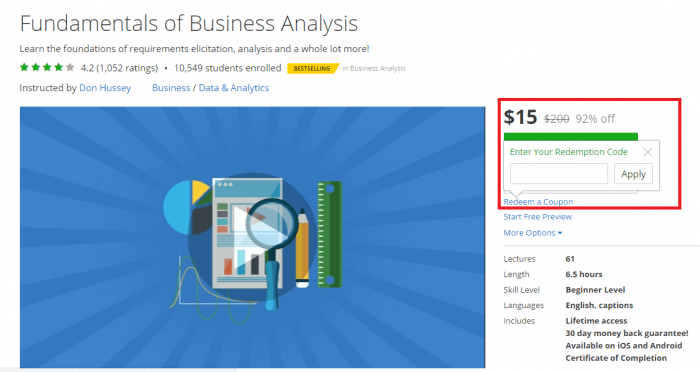Screen dimensions: 700x372
Task: Click Available on iOS and Android text
Action: (x=624, y=346)
